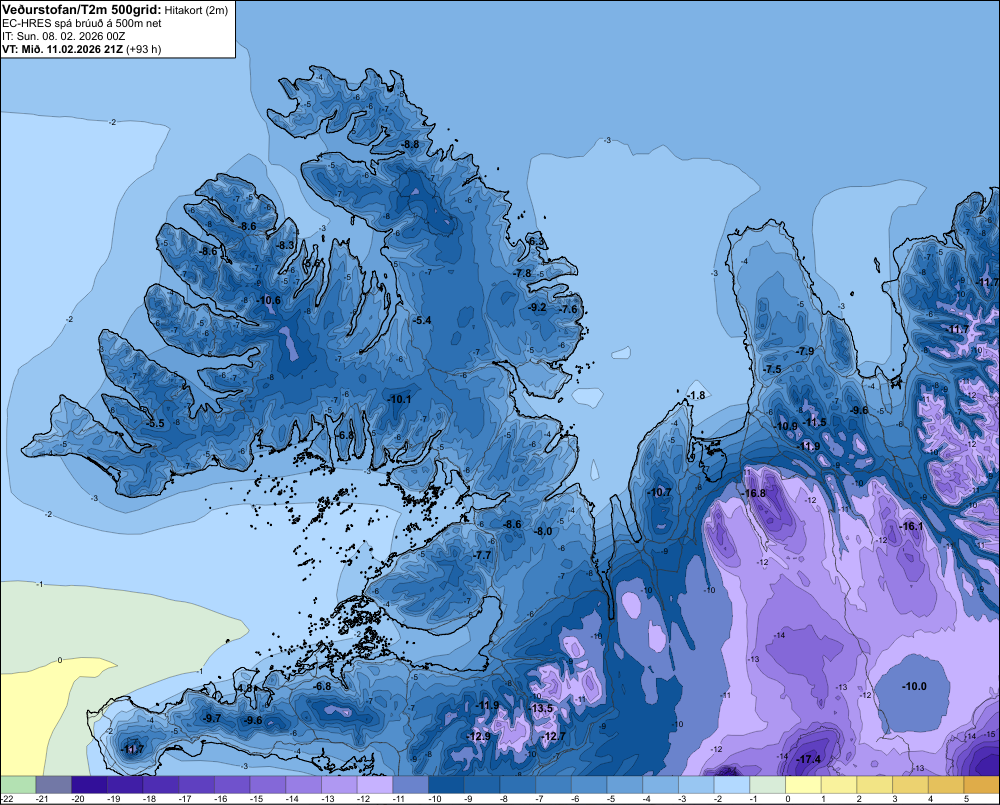1000x805 pixels.
Task: Click the grey-purple legend swatch labeled -21
Action: coord(54,784)
